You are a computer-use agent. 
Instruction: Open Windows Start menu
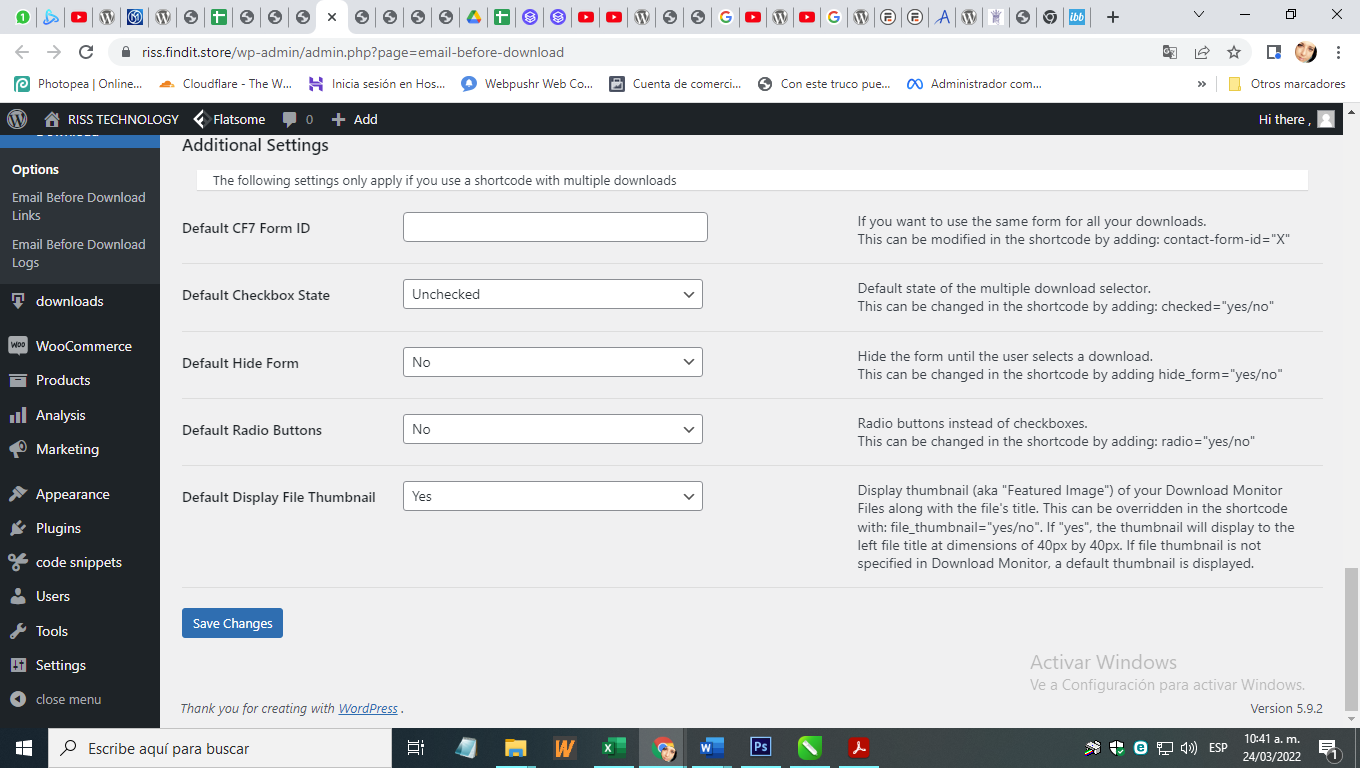pyautogui.click(x=24, y=748)
